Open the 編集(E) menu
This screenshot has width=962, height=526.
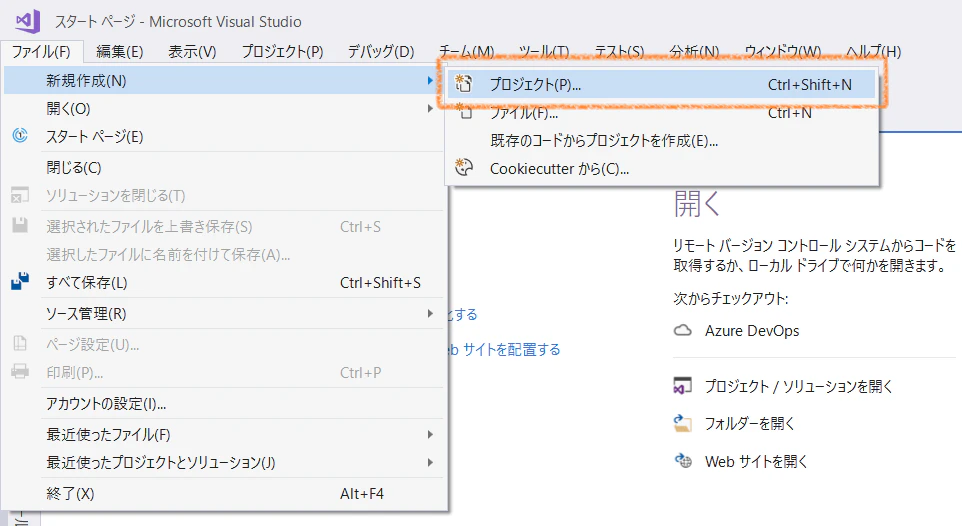point(120,52)
